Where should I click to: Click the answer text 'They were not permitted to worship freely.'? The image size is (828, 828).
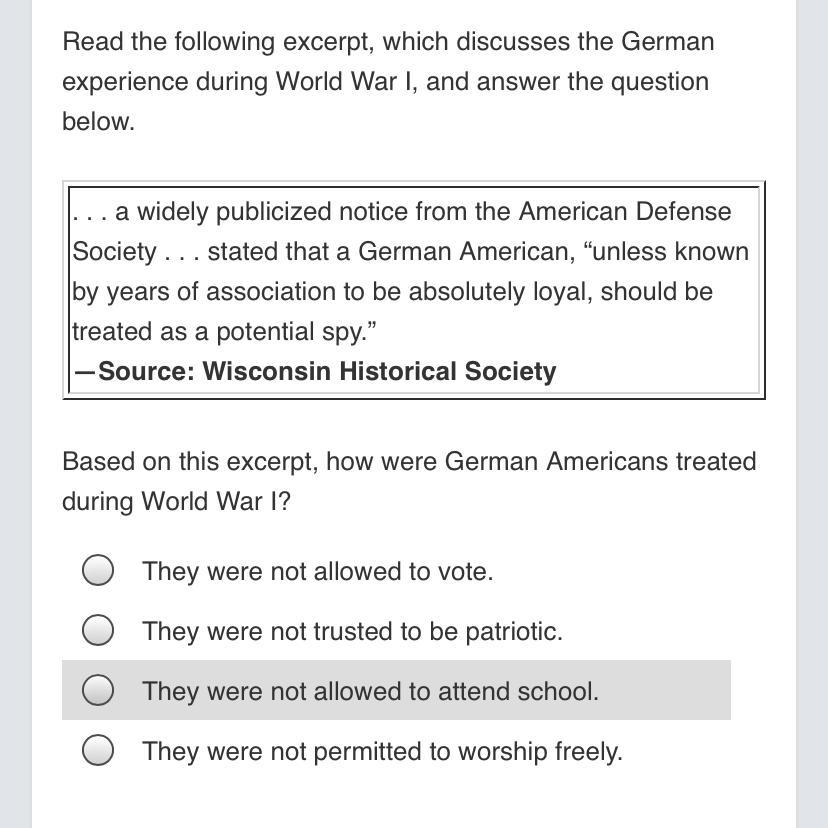click(x=382, y=751)
